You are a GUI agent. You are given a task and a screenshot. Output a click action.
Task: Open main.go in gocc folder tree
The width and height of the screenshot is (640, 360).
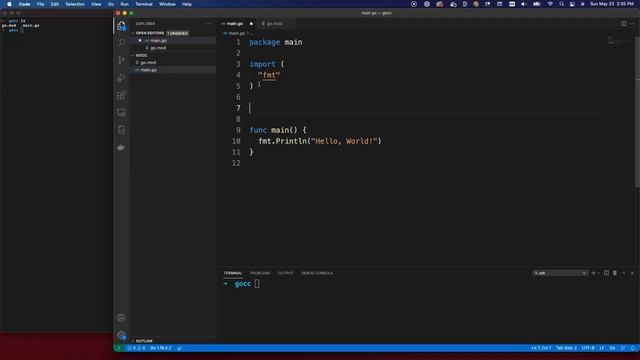point(174,70)
